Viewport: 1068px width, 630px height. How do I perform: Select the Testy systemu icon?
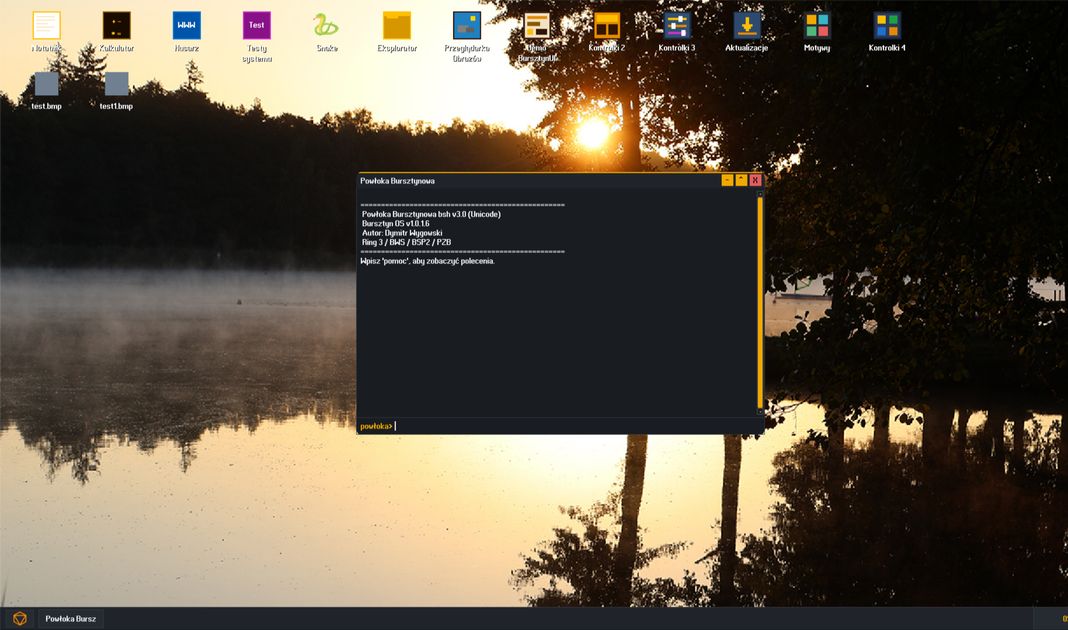coord(257,26)
